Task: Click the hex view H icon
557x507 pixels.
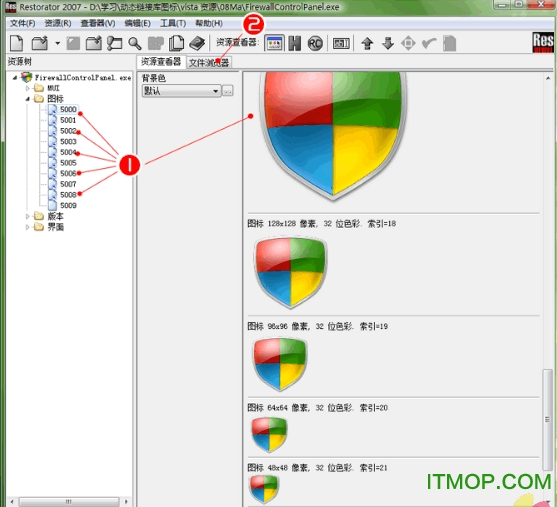Action: point(294,44)
